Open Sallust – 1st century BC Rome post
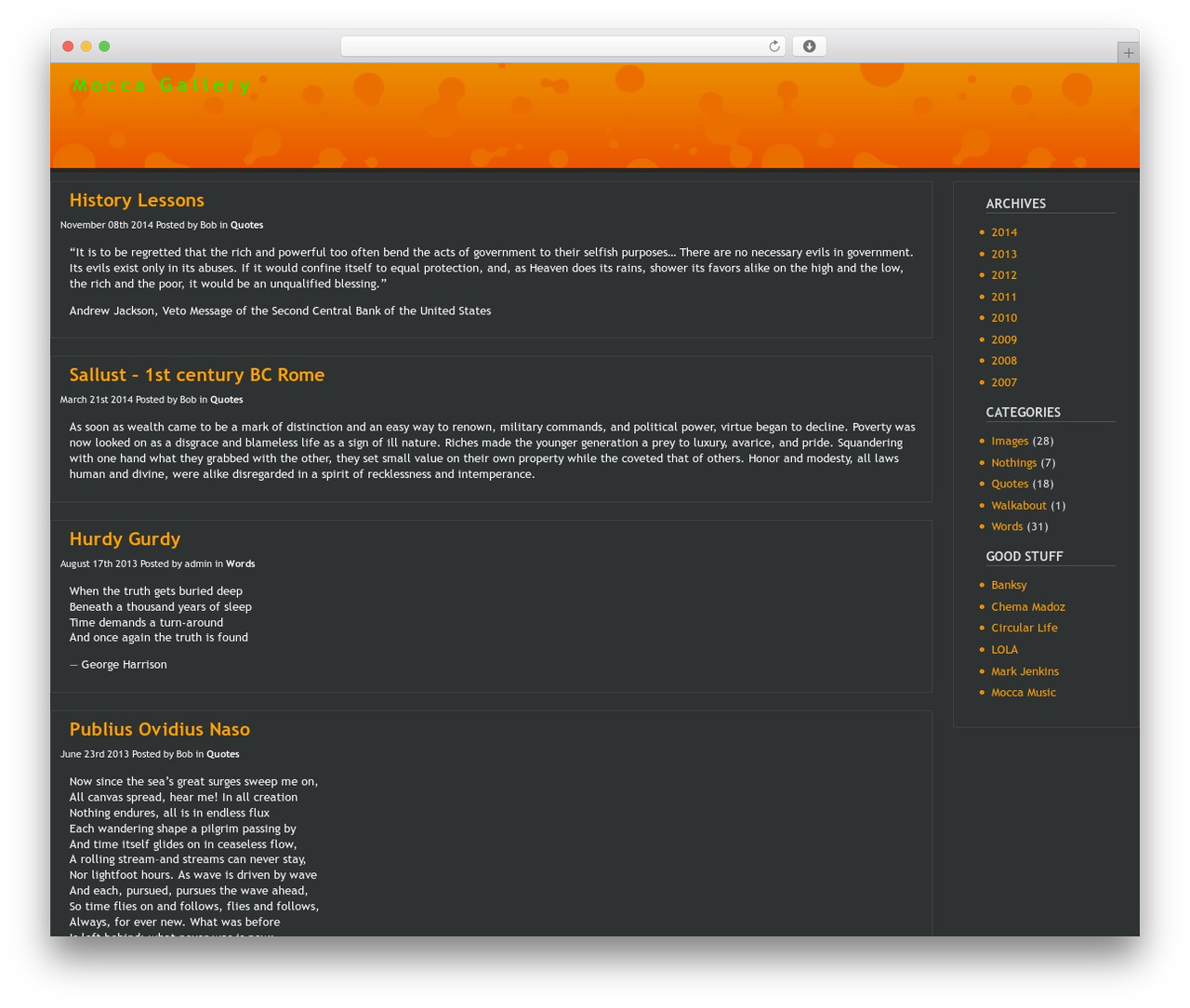Viewport: 1190px width, 1008px height. click(x=196, y=375)
